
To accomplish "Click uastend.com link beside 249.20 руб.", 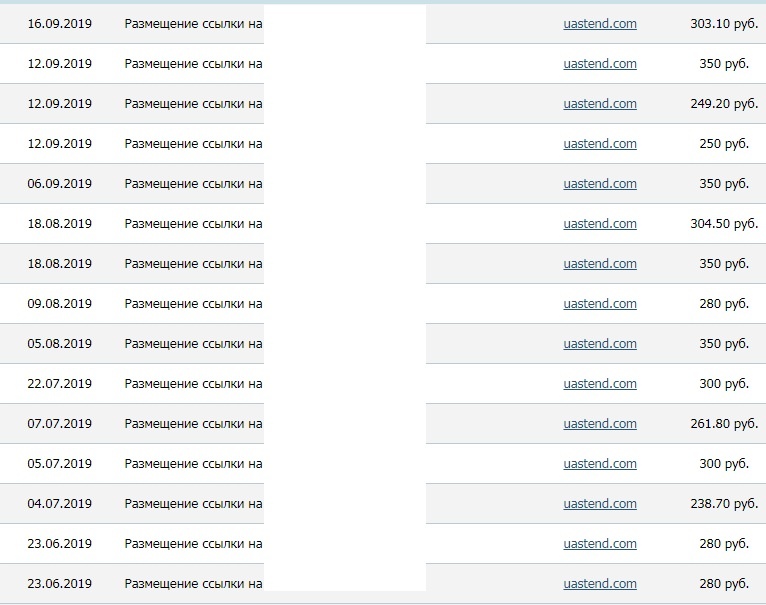I will [x=600, y=104].
